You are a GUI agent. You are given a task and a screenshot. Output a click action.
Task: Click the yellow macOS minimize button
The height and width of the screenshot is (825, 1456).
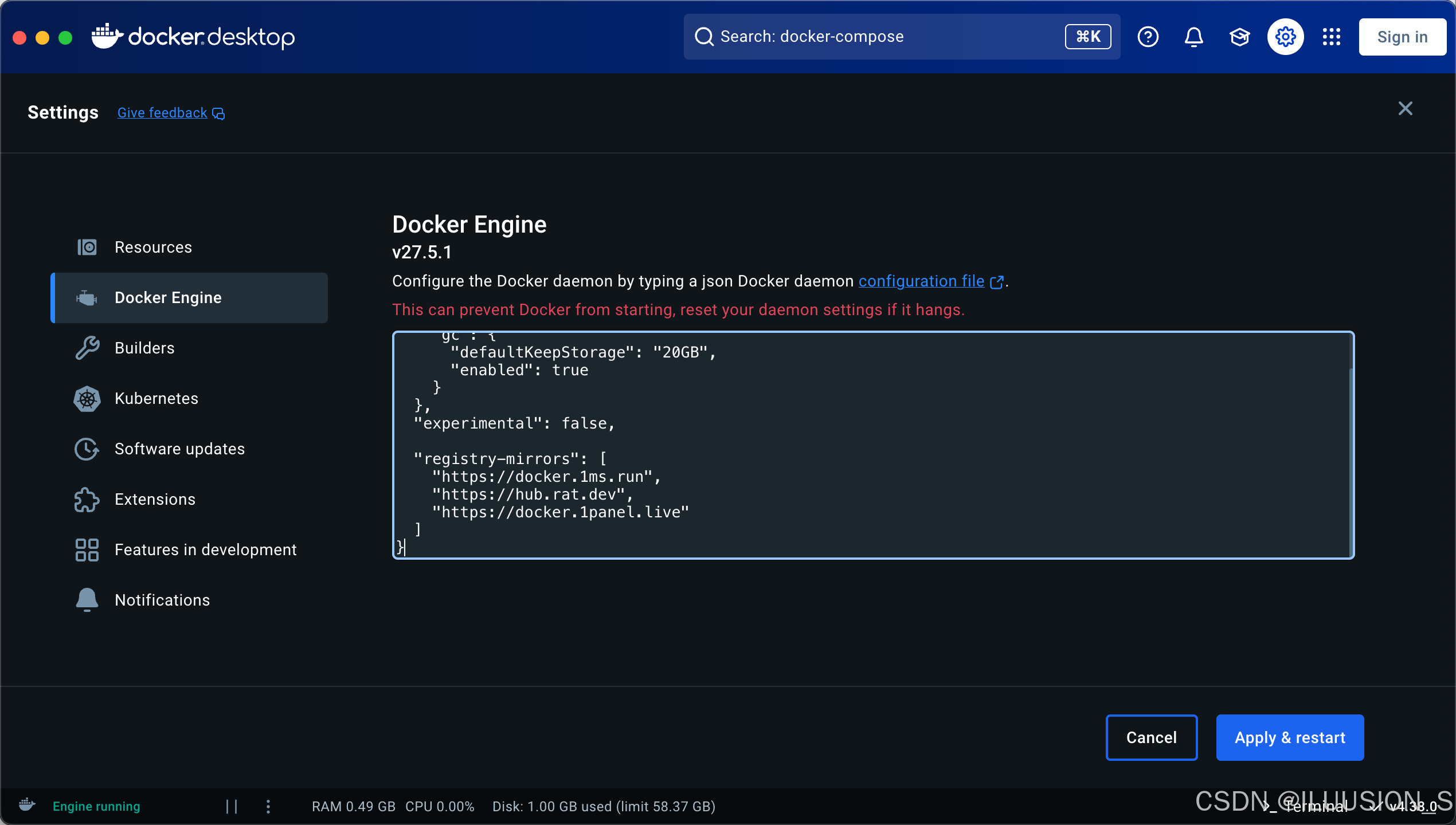click(x=42, y=37)
